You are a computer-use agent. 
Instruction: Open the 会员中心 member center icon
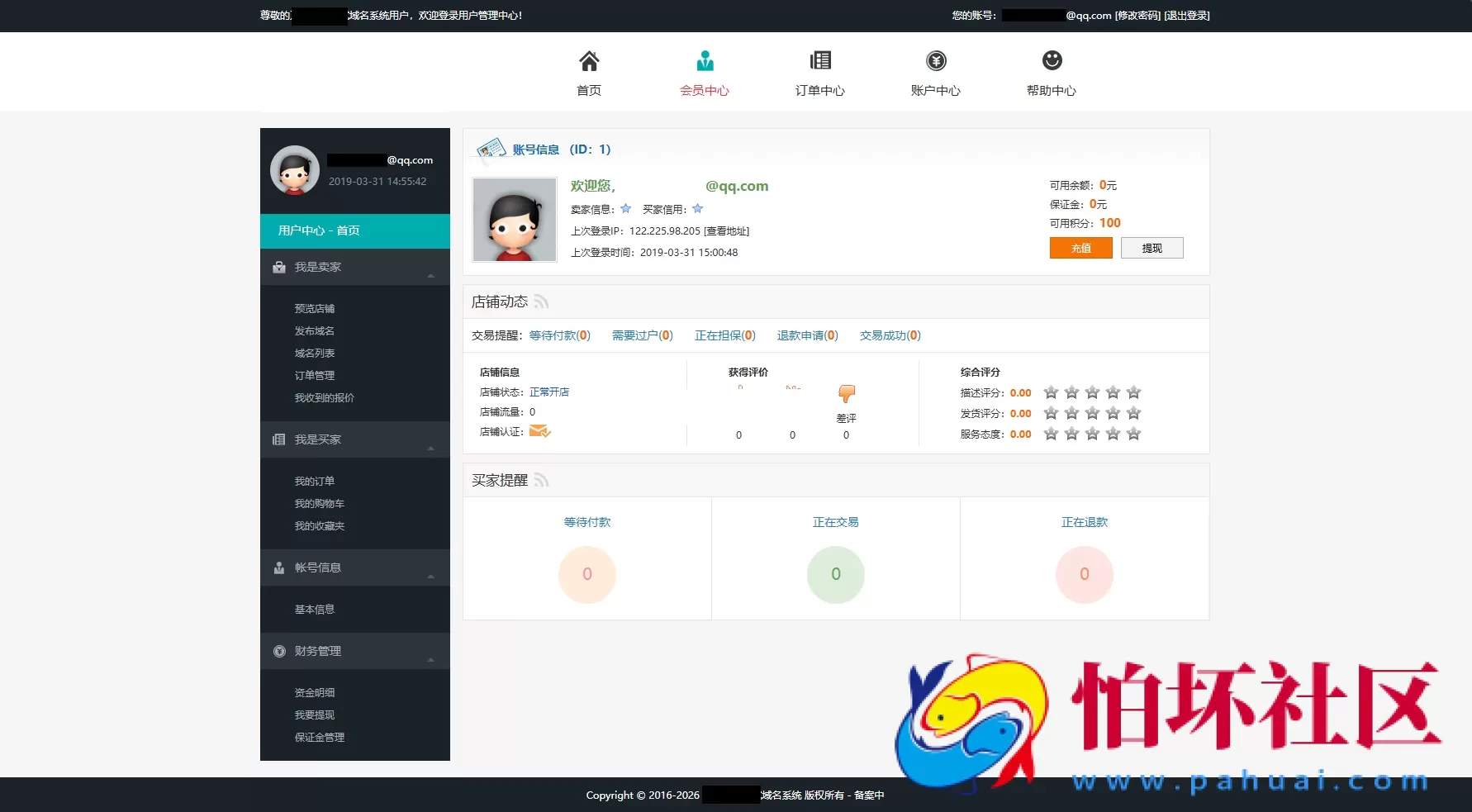point(705,61)
